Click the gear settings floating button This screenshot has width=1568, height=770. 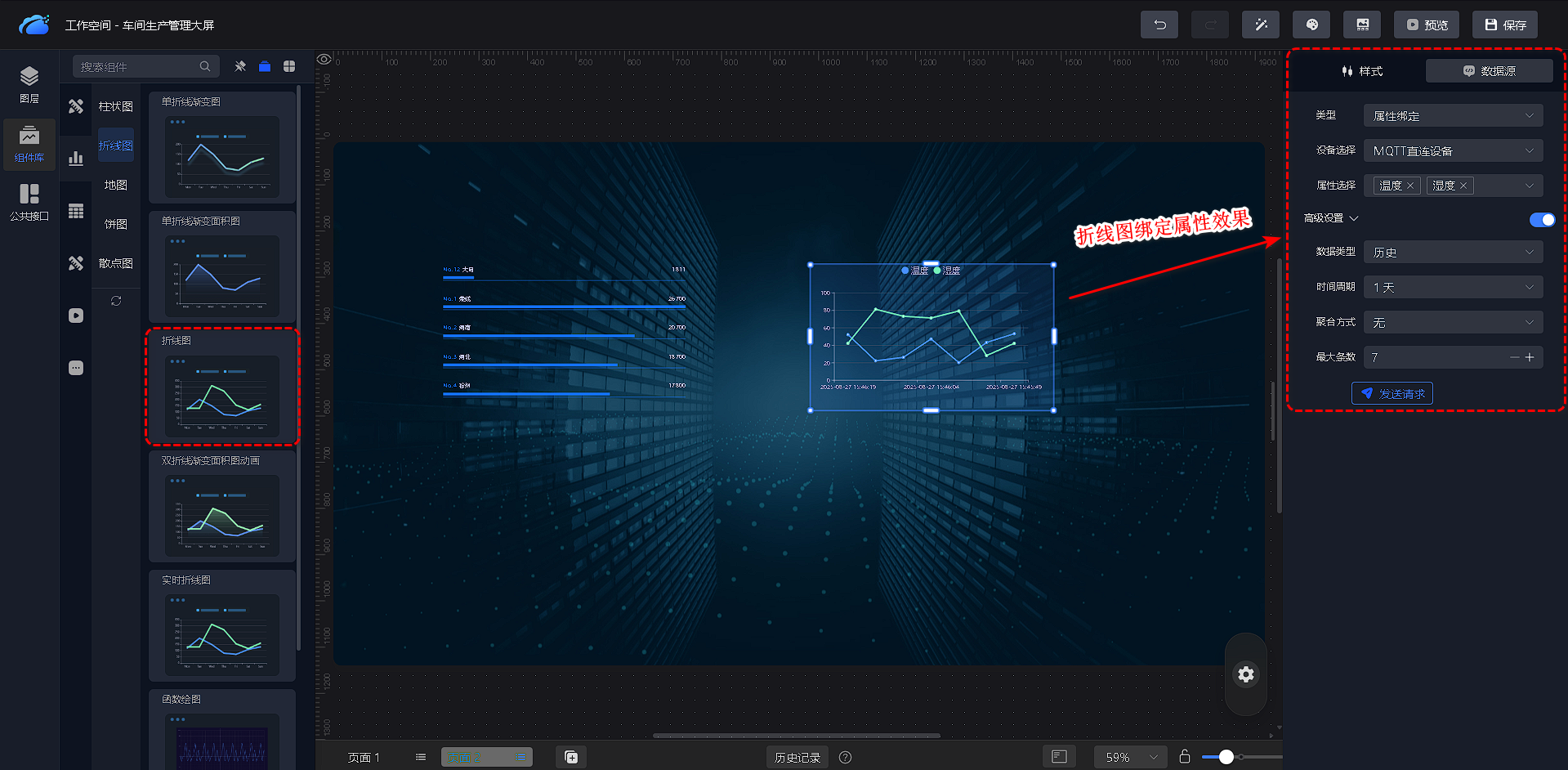point(1245,674)
